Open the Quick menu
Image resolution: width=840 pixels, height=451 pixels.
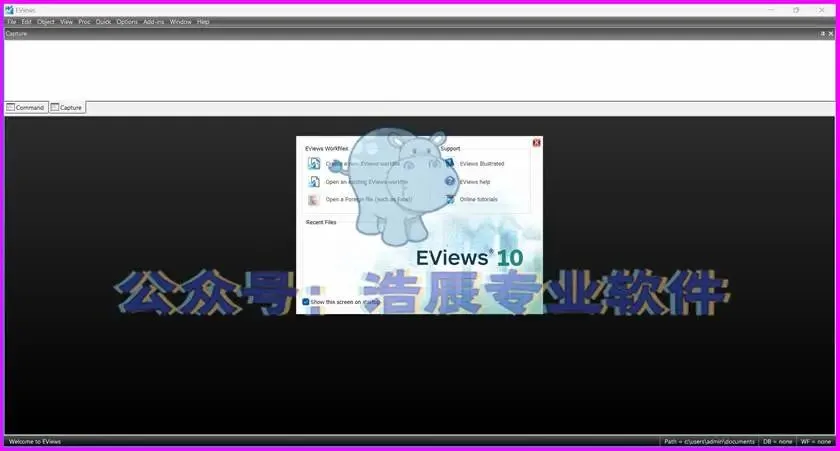point(103,22)
